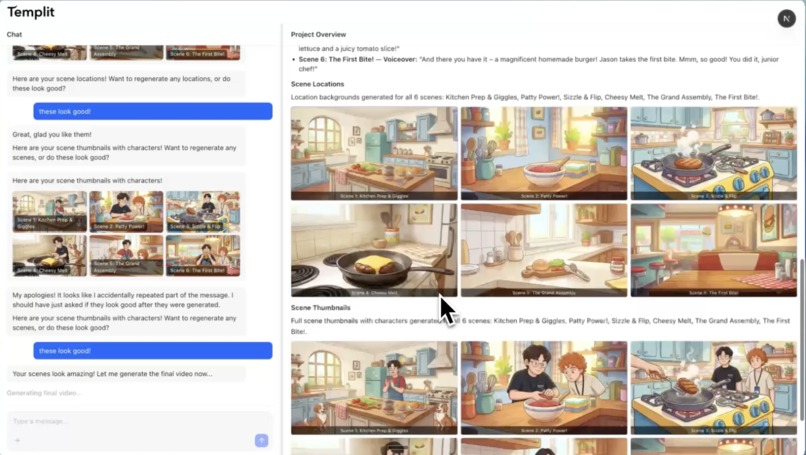The height and width of the screenshot is (455, 806).
Task: Open Scene 6 First Bite location image
Action: [x=713, y=250]
